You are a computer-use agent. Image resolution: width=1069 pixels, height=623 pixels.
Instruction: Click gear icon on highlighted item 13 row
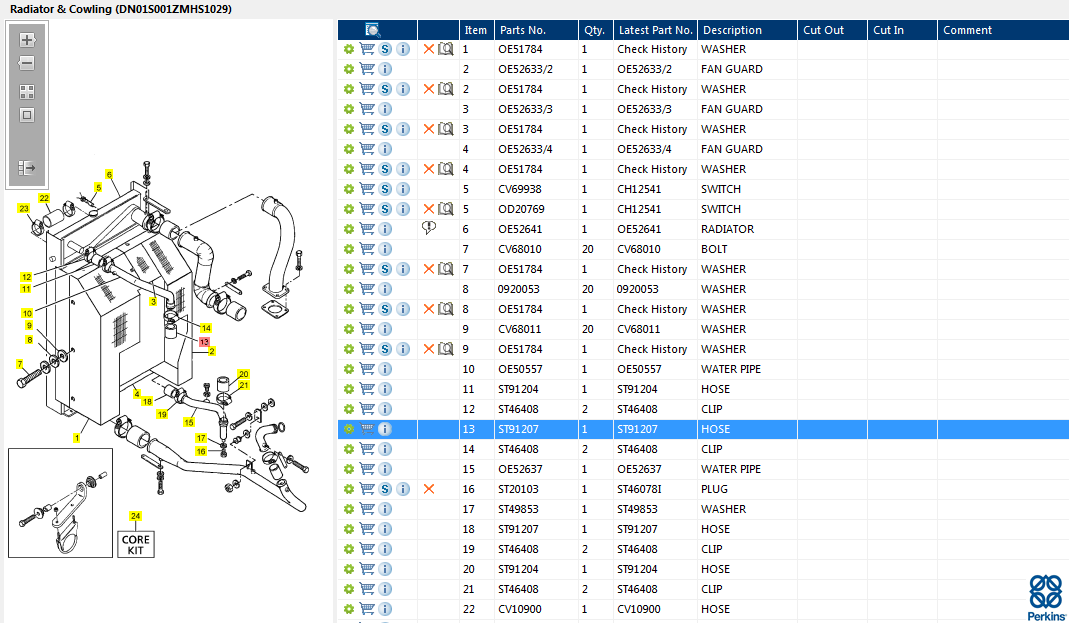pyautogui.click(x=348, y=429)
